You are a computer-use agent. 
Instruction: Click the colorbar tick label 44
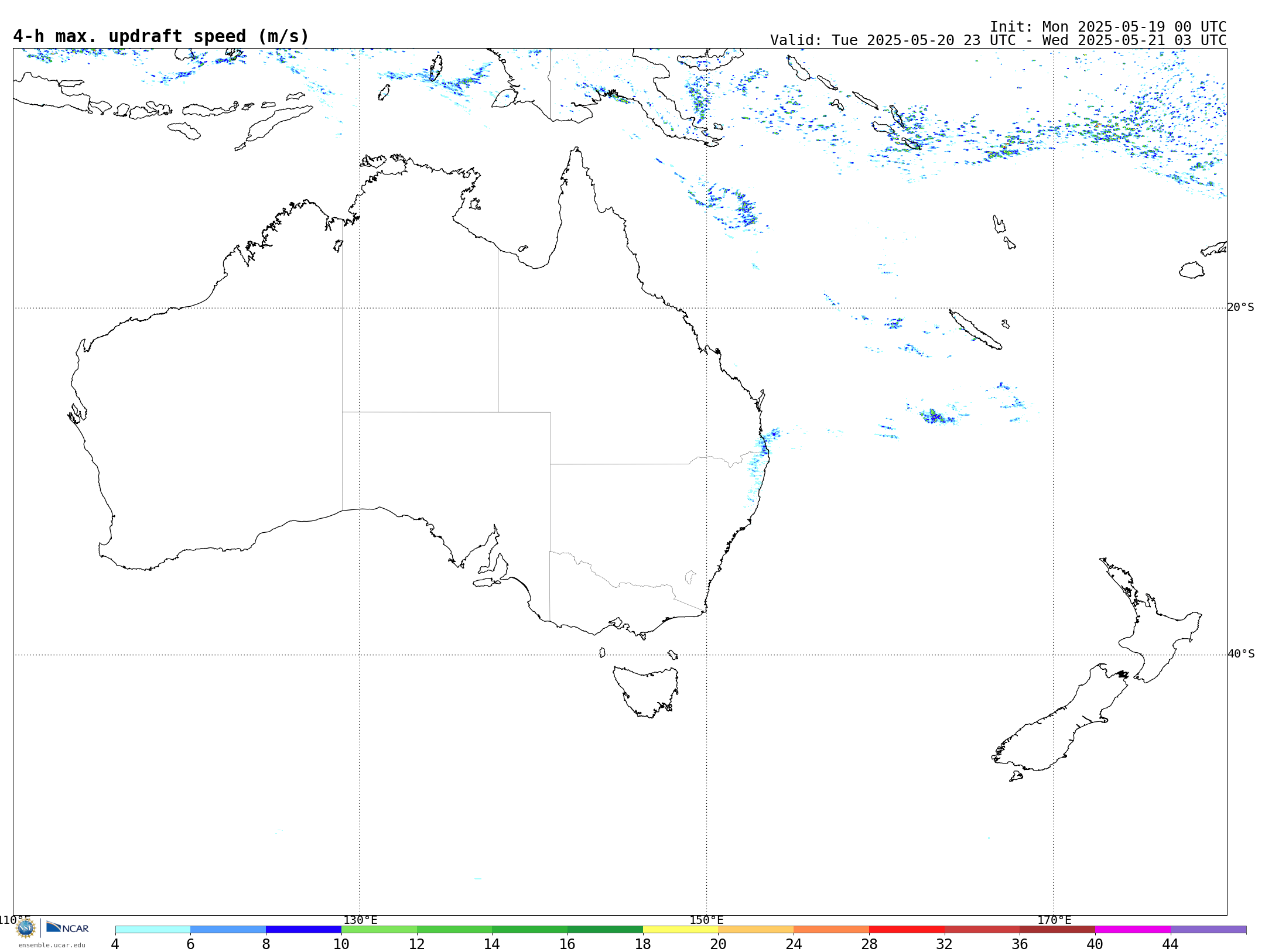(x=1171, y=944)
